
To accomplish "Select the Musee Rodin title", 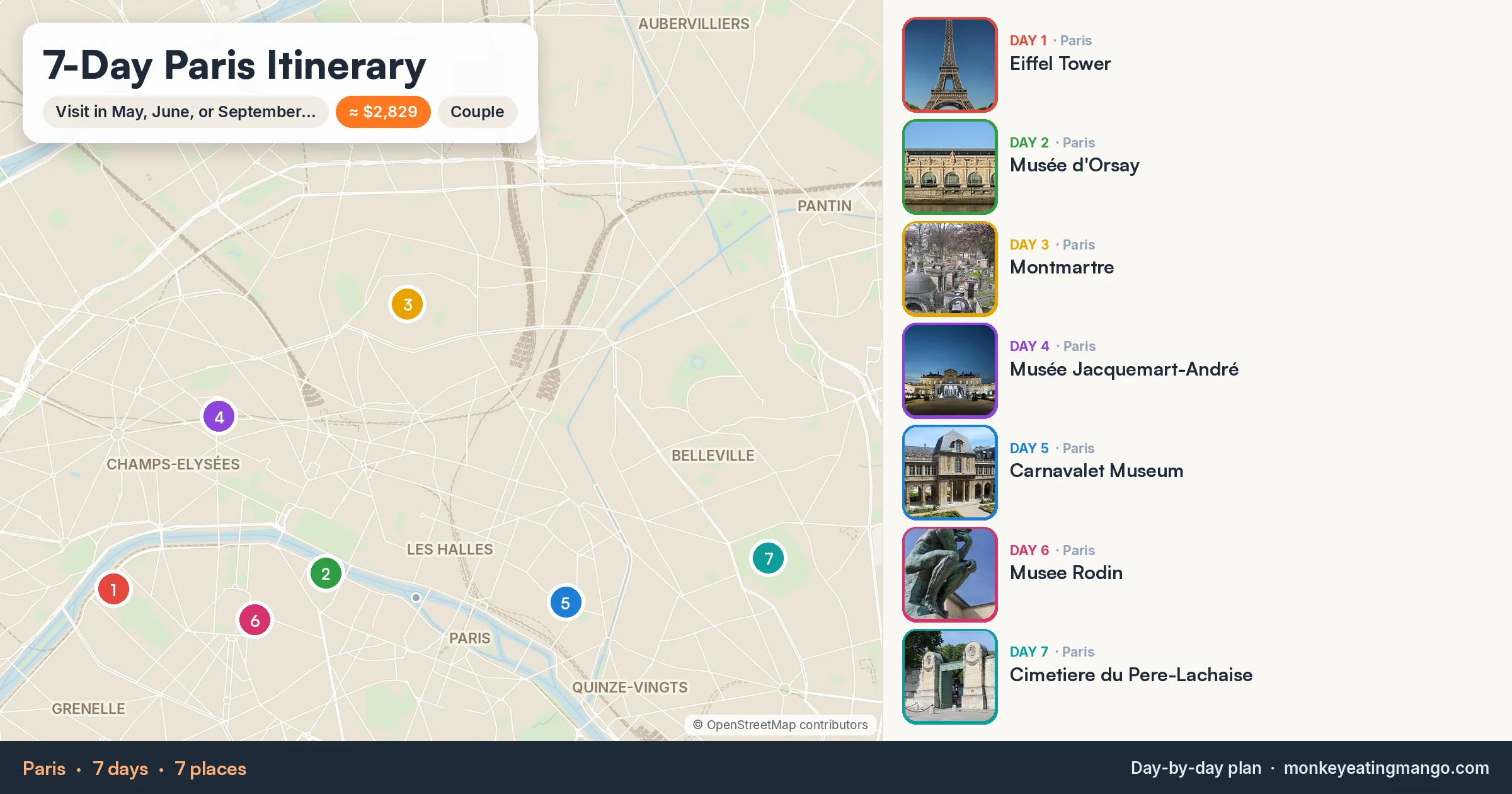I will pyautogui.click(x=1067, y=573).
